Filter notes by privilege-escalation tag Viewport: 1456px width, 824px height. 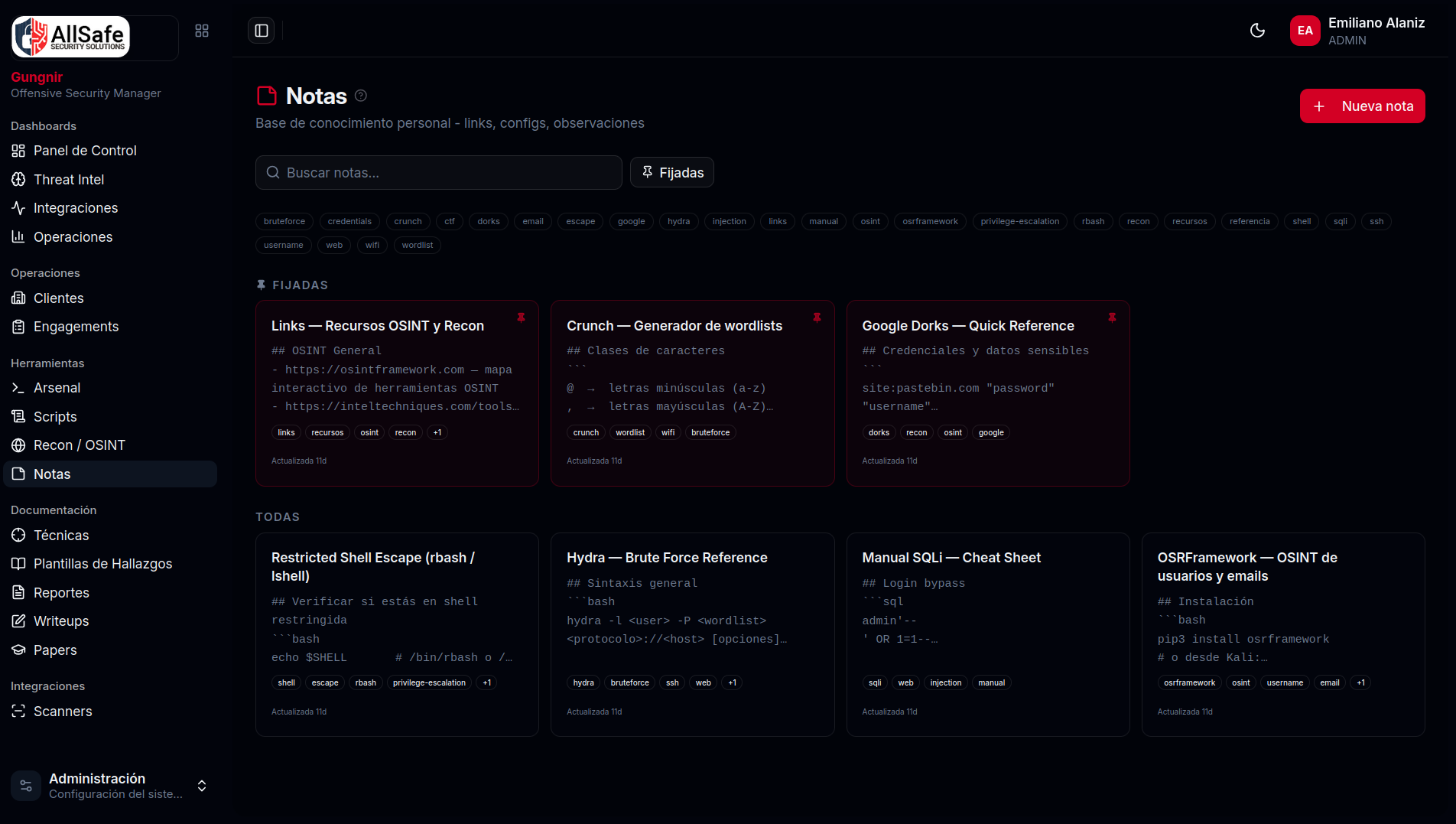click(1019, 221)
